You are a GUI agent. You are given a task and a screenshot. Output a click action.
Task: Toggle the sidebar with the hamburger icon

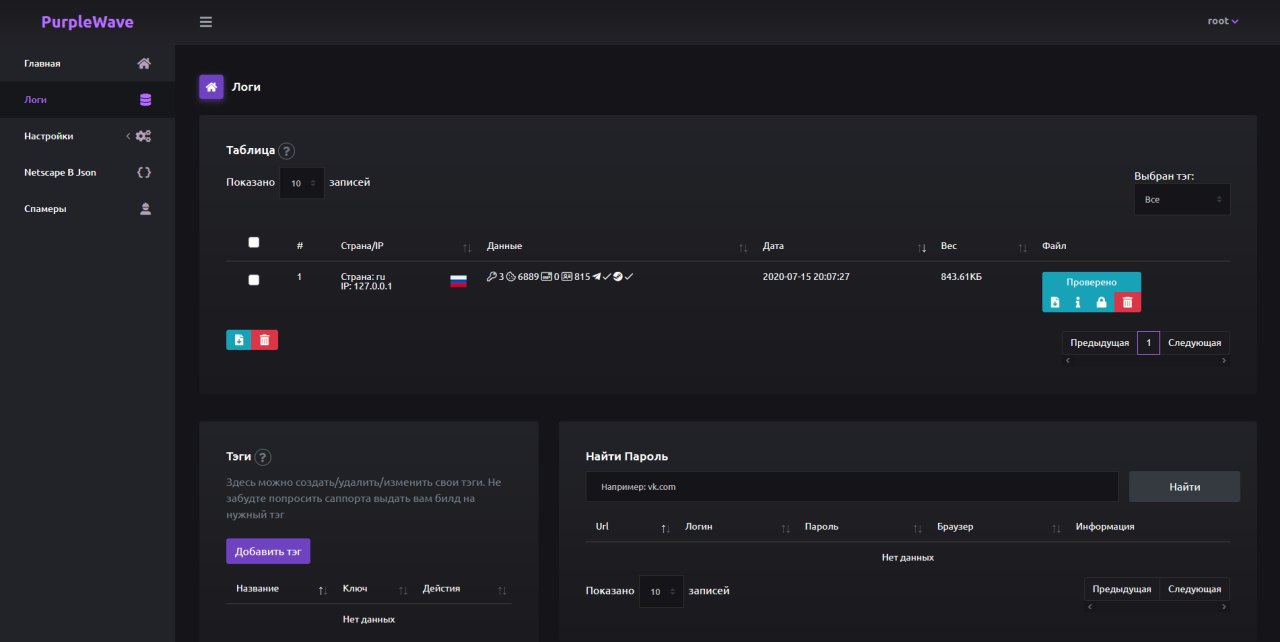coord(206,22)
